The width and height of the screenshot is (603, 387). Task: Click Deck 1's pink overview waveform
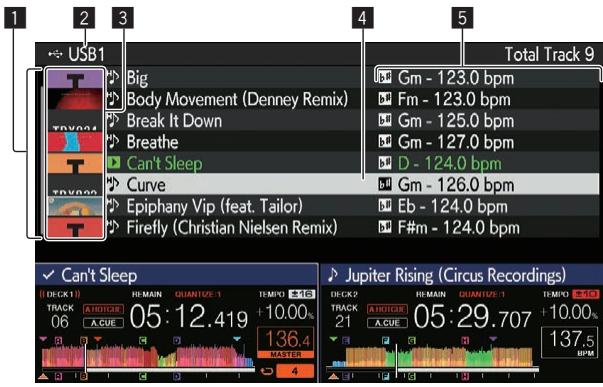pos(148,356)
